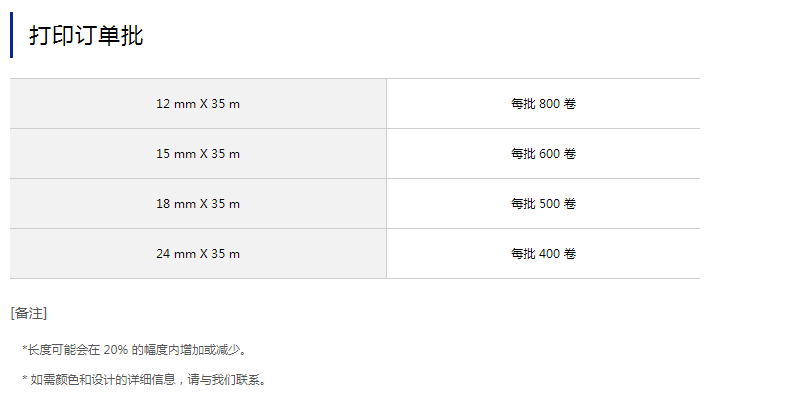Select the 每批 500 卷 cell

pyautogui.click(x=543, y=204)
